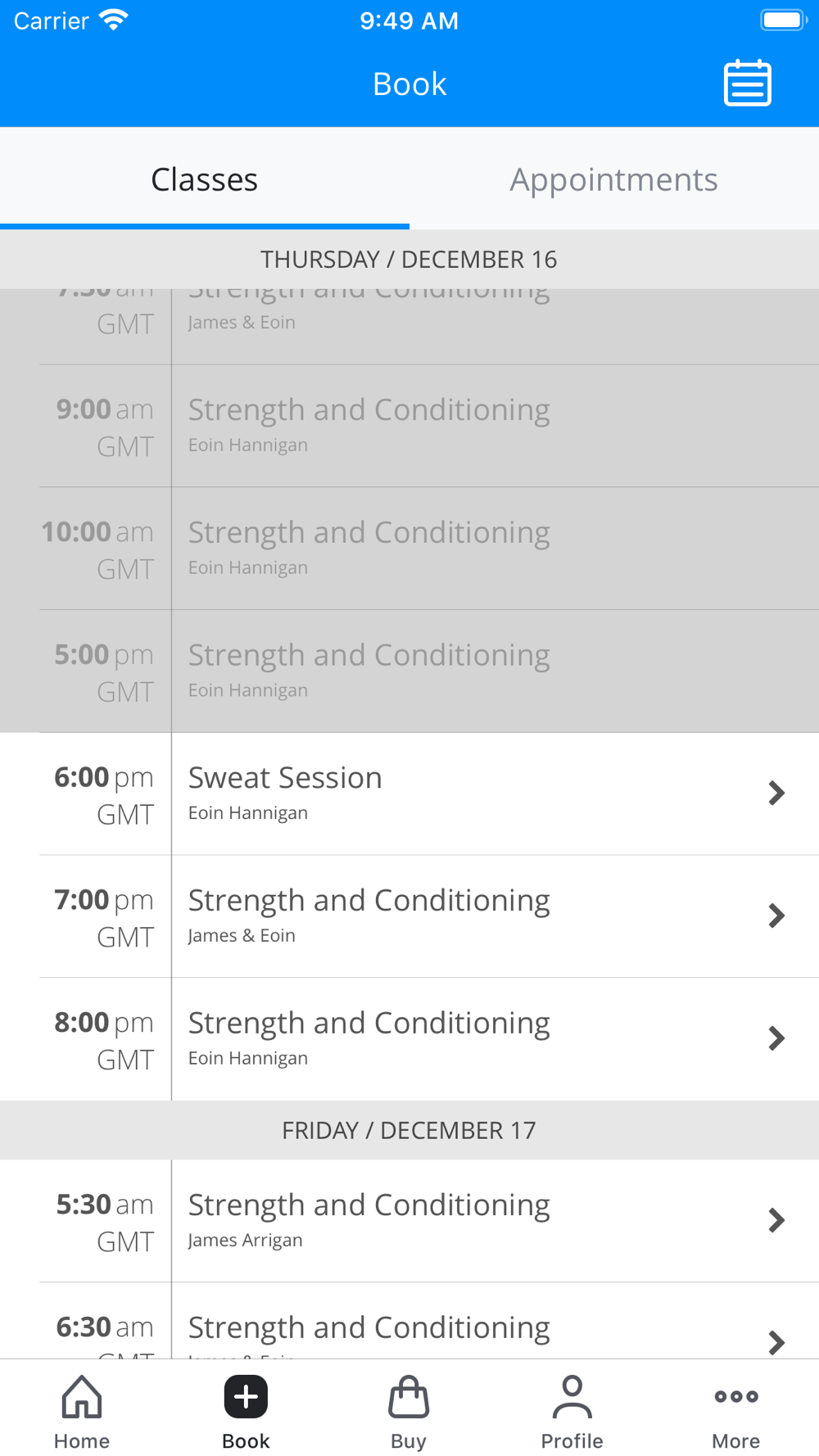Open the Profile person icon
The height and width of the screenshot is (1456, 819).
[x=572, y=1396]
